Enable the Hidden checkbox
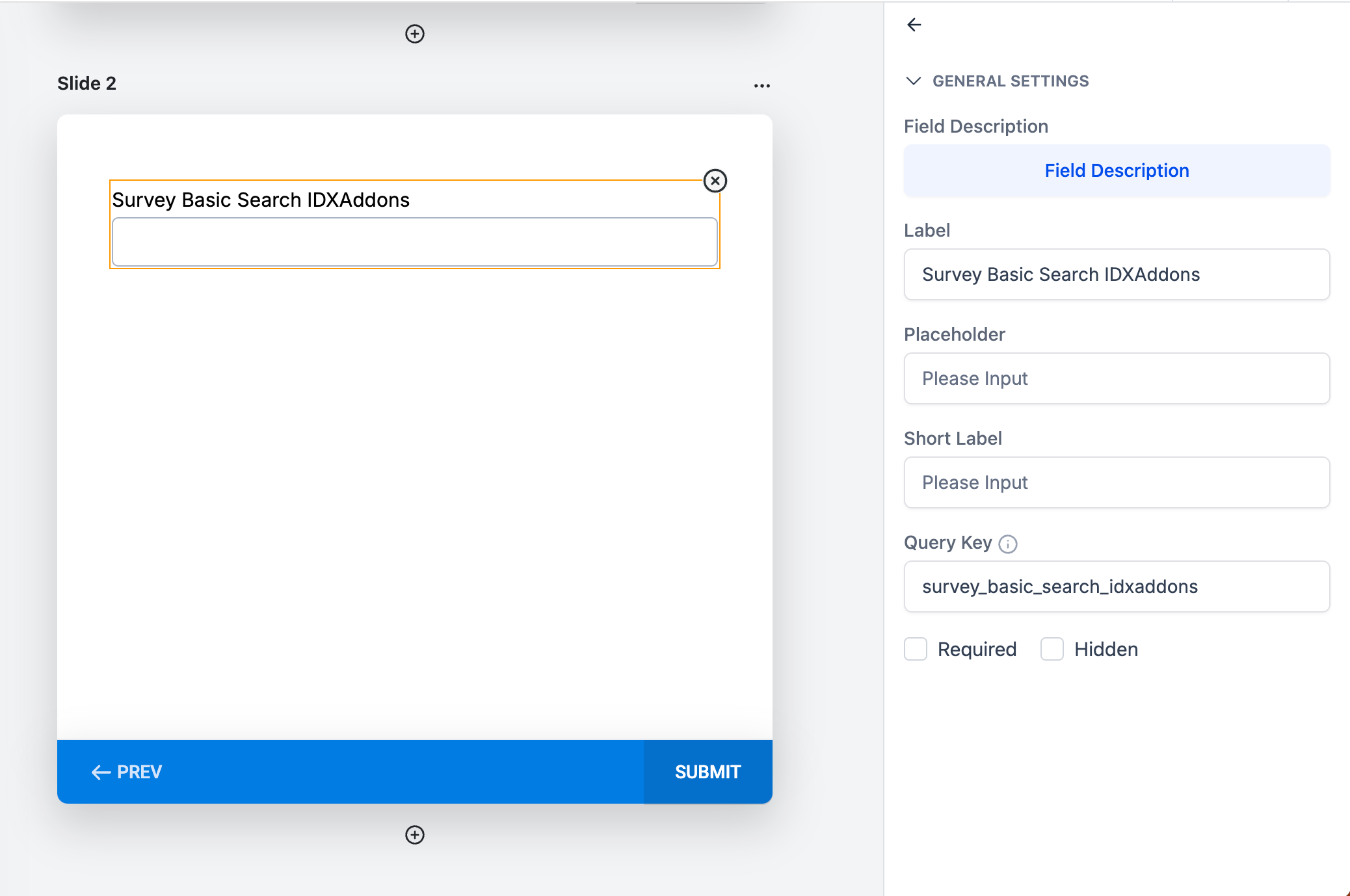The width and height of the screenshot is (1350, 896). click(1052, 649)
